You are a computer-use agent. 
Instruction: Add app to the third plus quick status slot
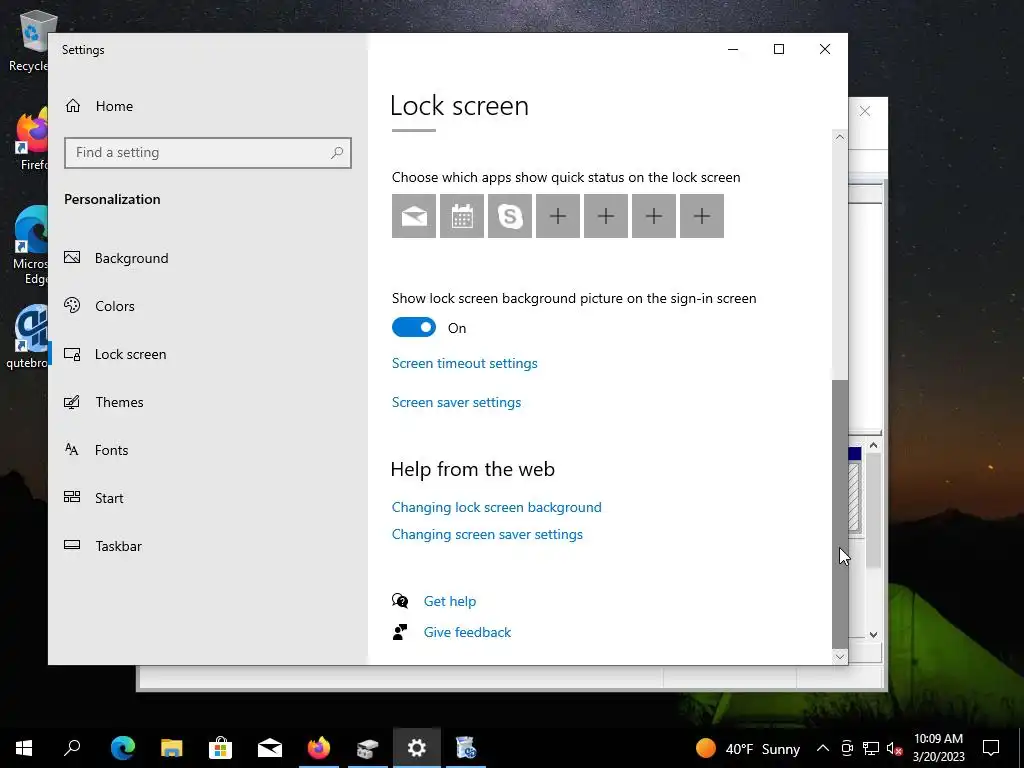pos(654,216)
